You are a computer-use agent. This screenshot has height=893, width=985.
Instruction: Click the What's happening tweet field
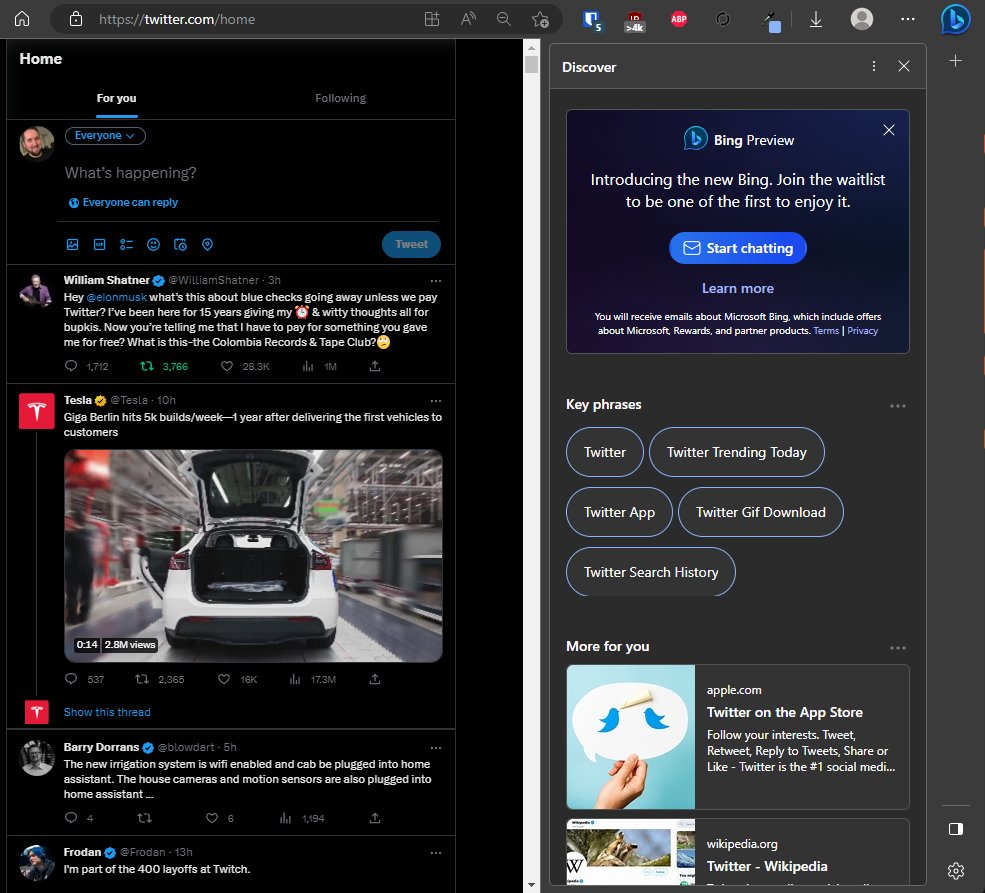(x=250, y=173)
